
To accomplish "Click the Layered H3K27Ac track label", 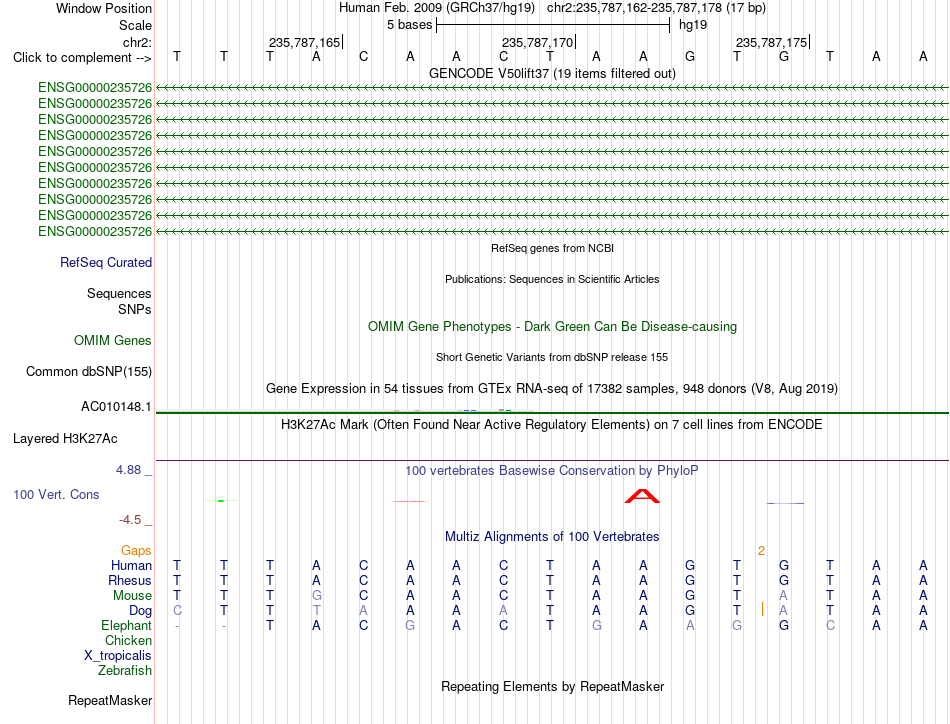I will 65,438.
